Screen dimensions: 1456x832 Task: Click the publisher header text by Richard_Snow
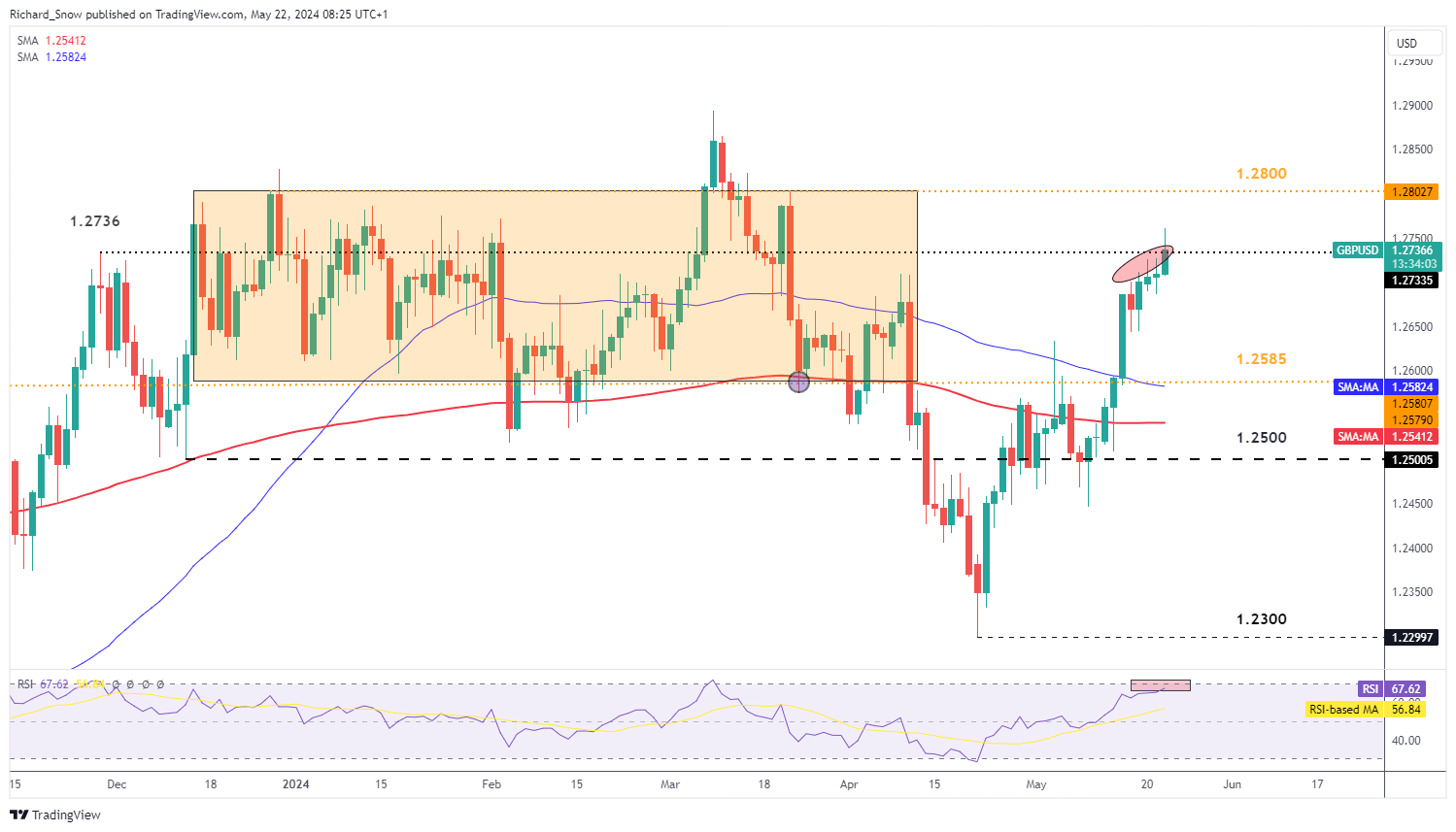[198, 15]
